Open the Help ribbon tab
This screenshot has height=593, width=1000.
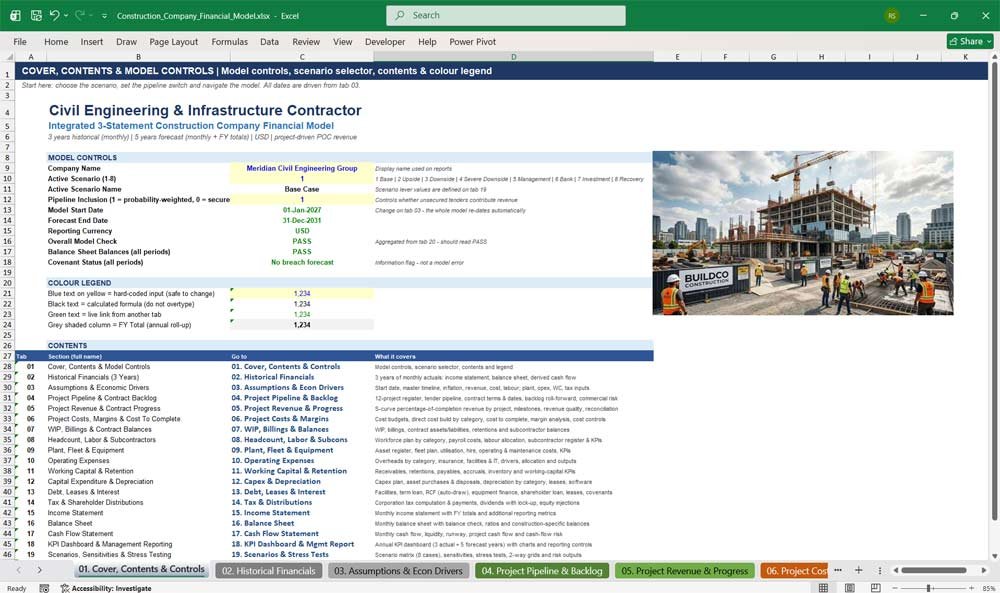pyautogui.click(x=427, y=41)
